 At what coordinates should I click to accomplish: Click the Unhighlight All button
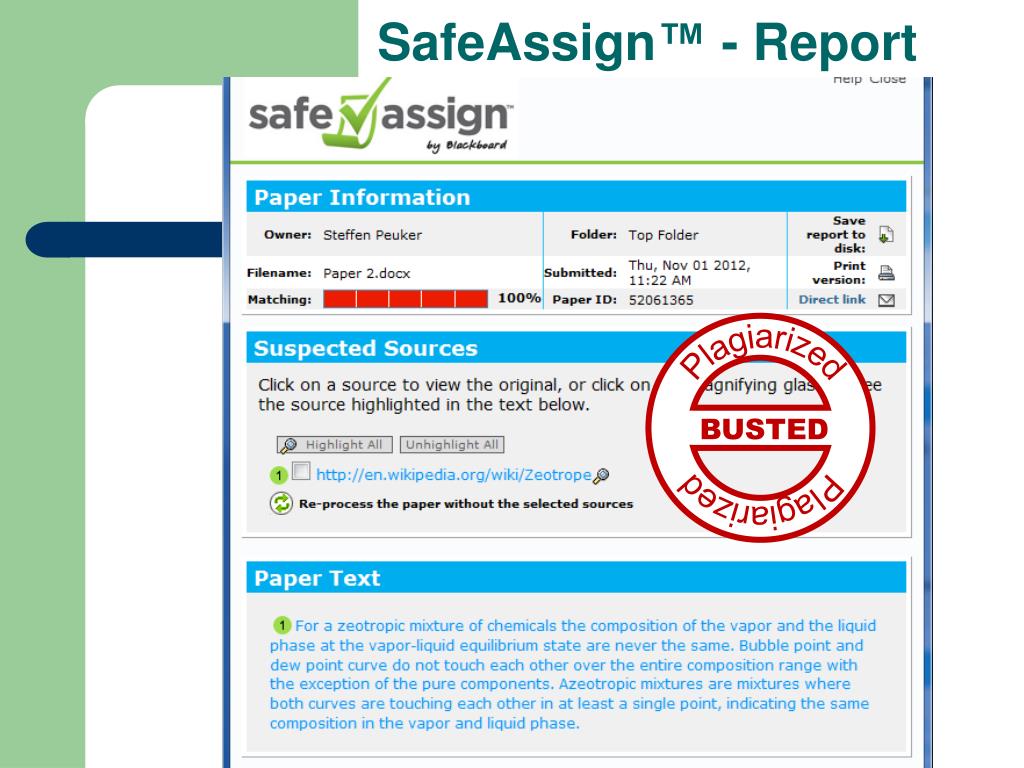tap(452, 445)
